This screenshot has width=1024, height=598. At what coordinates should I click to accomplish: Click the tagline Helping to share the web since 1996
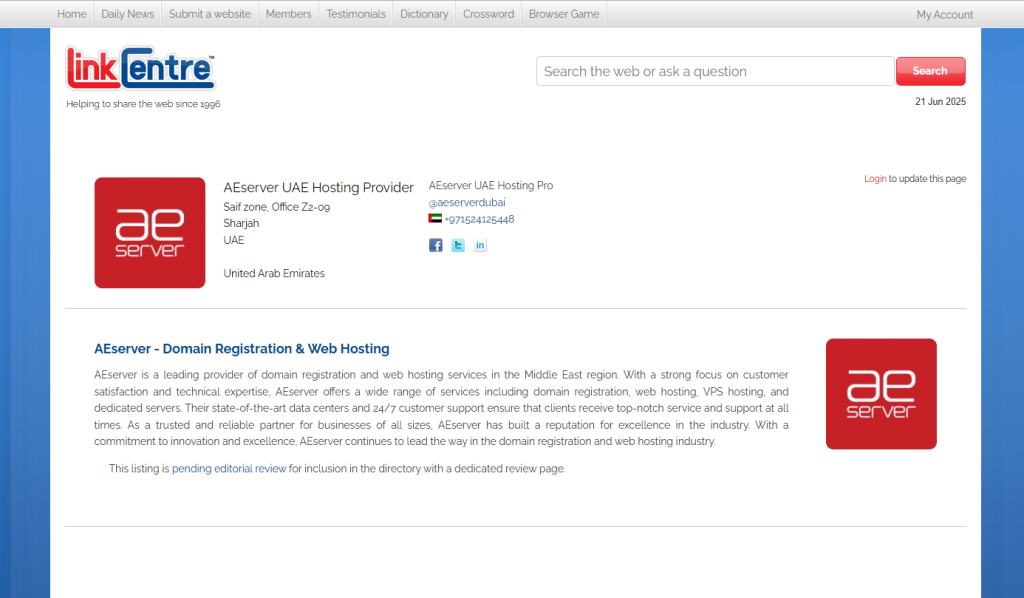143,104
